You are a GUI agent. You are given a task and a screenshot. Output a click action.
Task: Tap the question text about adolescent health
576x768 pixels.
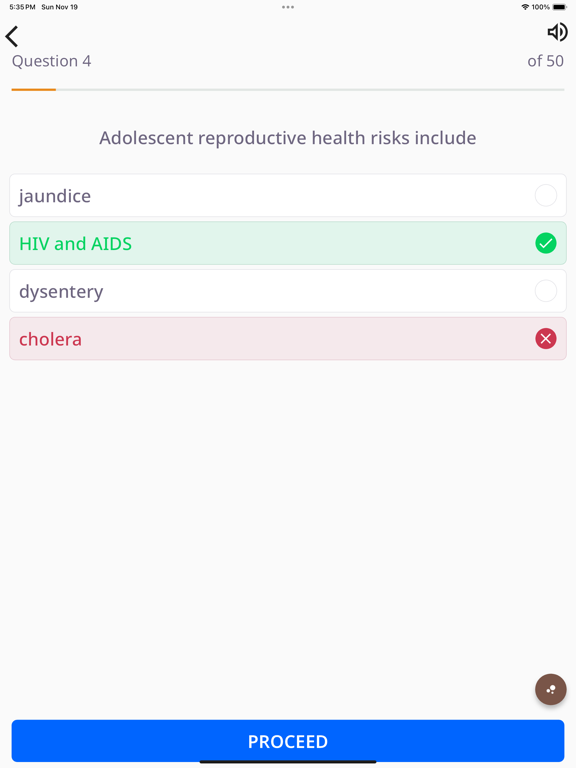(288, 138)
